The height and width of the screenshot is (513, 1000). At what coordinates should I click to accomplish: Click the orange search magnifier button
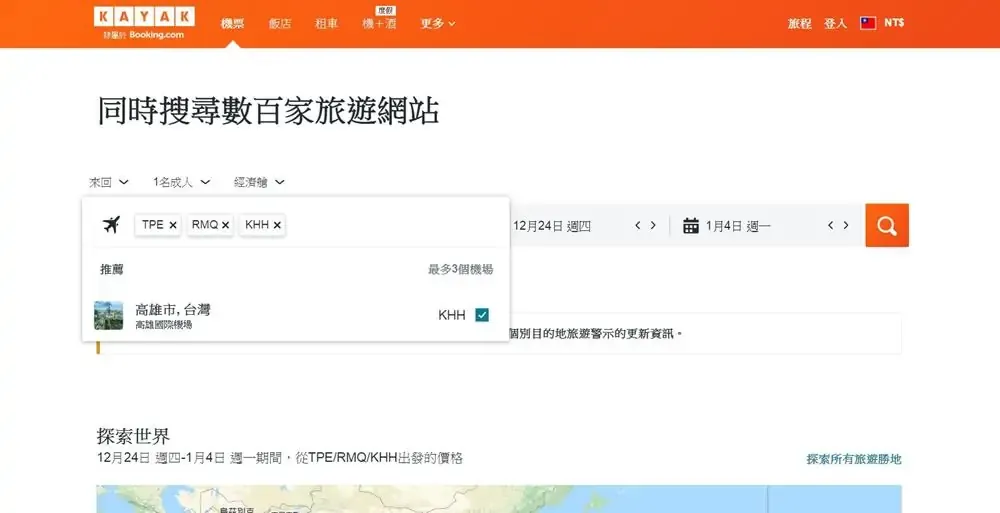point(886,225)
